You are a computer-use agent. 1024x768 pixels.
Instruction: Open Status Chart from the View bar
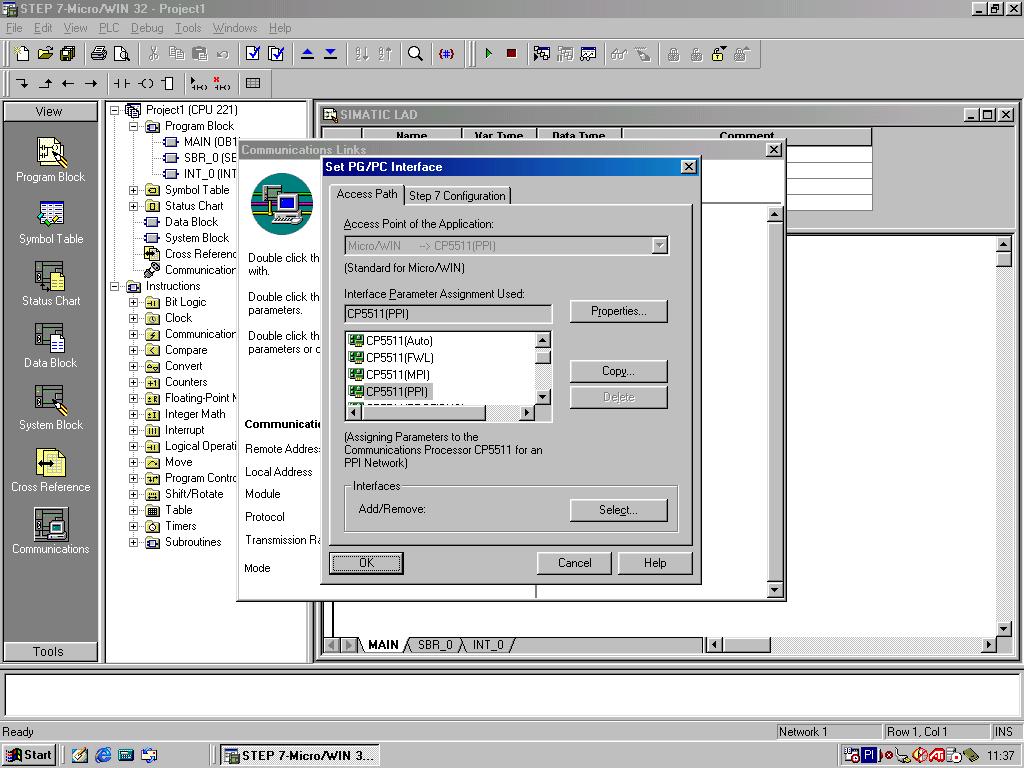coord(50,284)
